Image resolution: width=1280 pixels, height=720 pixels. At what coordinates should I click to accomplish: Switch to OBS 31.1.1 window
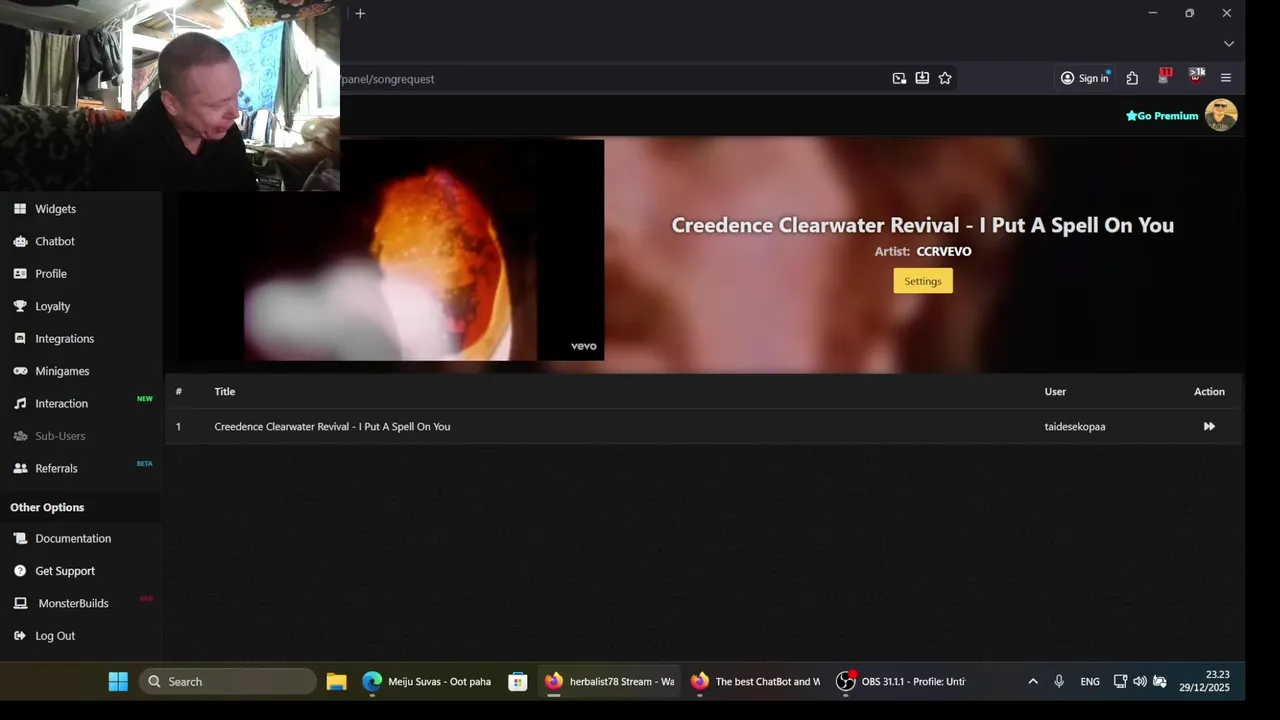click(x=902, y=682)
